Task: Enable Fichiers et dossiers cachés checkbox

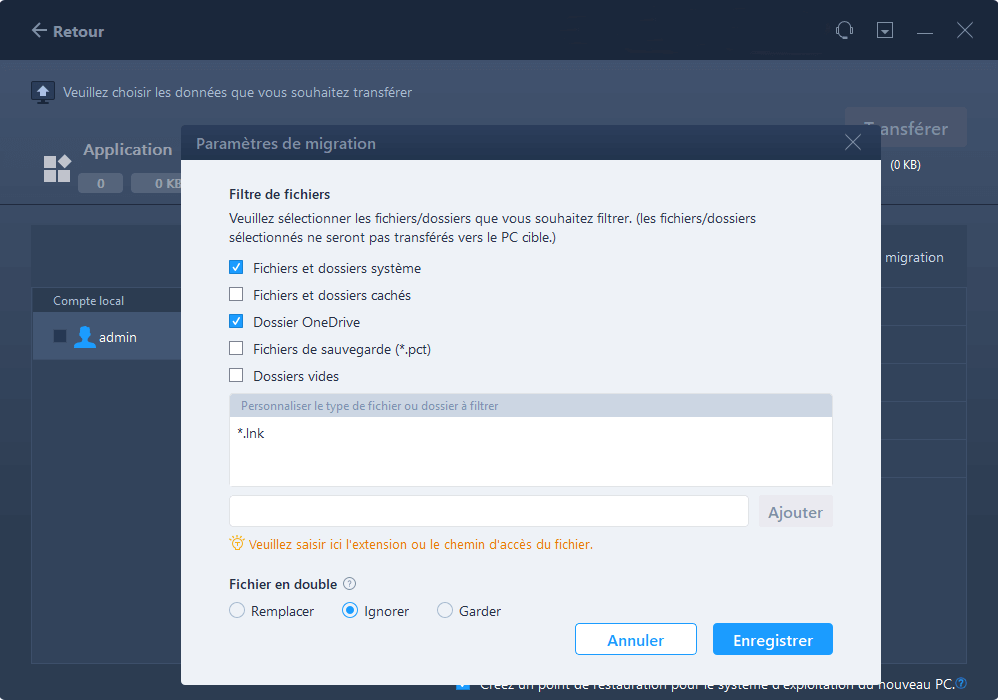Action: tap(236, 295)
